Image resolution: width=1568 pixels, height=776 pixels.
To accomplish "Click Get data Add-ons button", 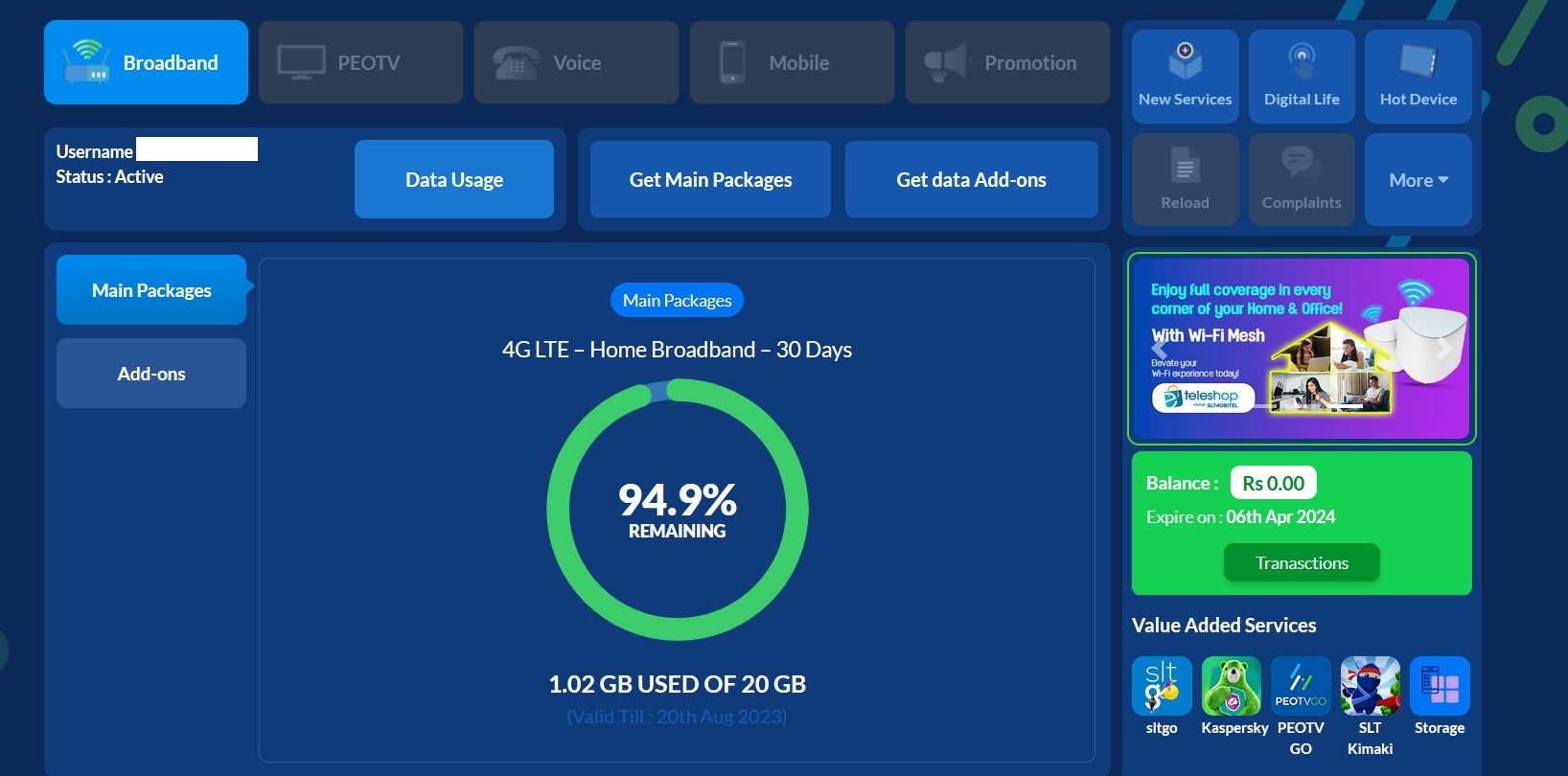I will tap(972, 179).
